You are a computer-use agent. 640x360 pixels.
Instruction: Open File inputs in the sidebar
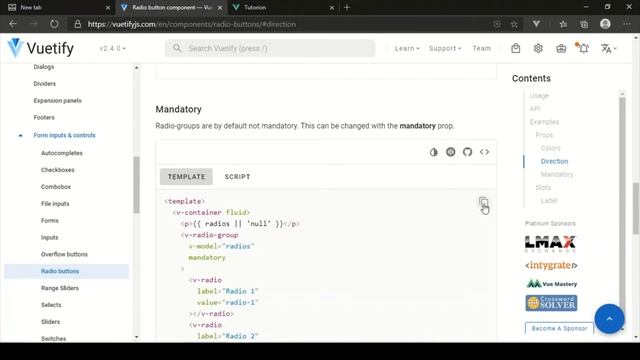click(x=55, y=204)
